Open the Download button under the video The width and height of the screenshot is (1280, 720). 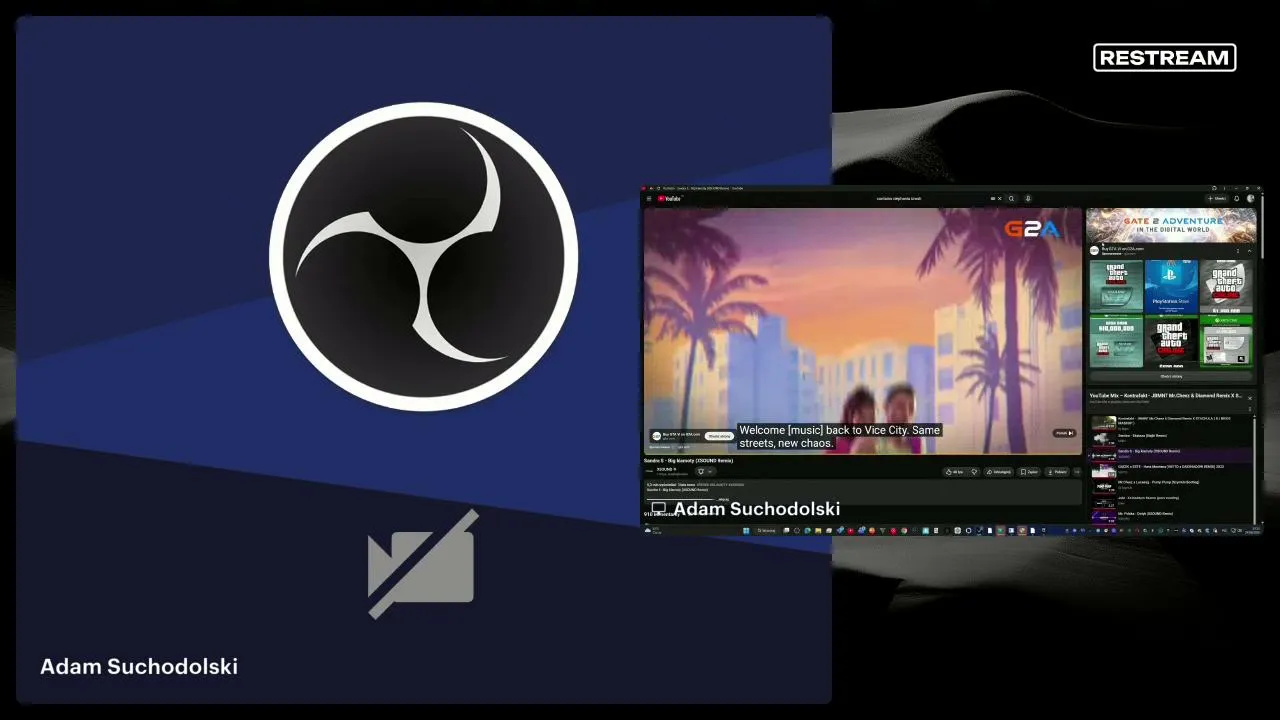point(1058,471)
